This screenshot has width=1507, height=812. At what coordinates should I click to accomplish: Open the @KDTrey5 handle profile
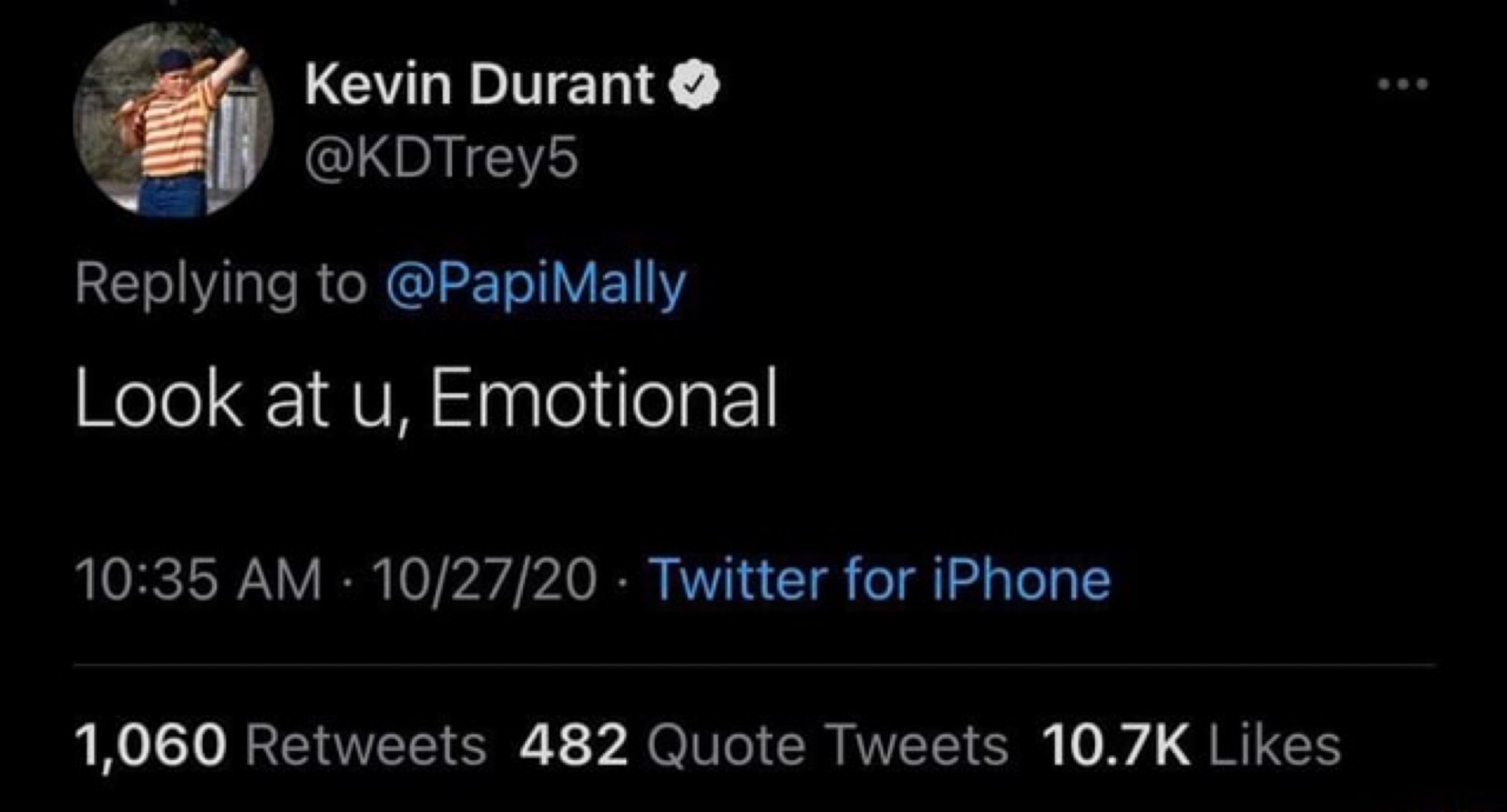[x=442, y=159]
